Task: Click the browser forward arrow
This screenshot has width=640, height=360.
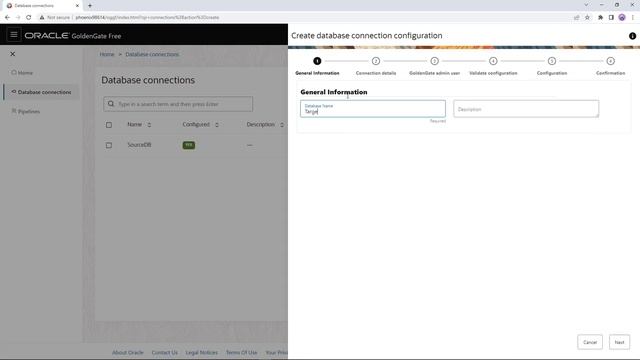Action: 18,18
